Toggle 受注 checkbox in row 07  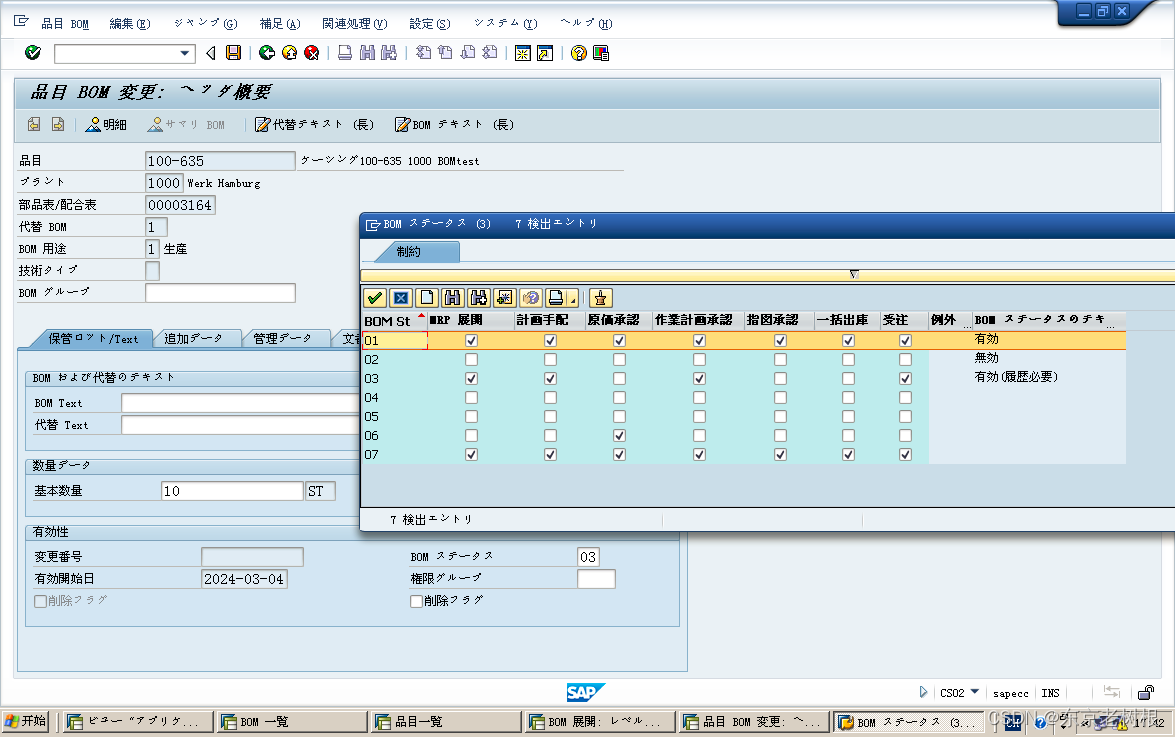(905, 455)
